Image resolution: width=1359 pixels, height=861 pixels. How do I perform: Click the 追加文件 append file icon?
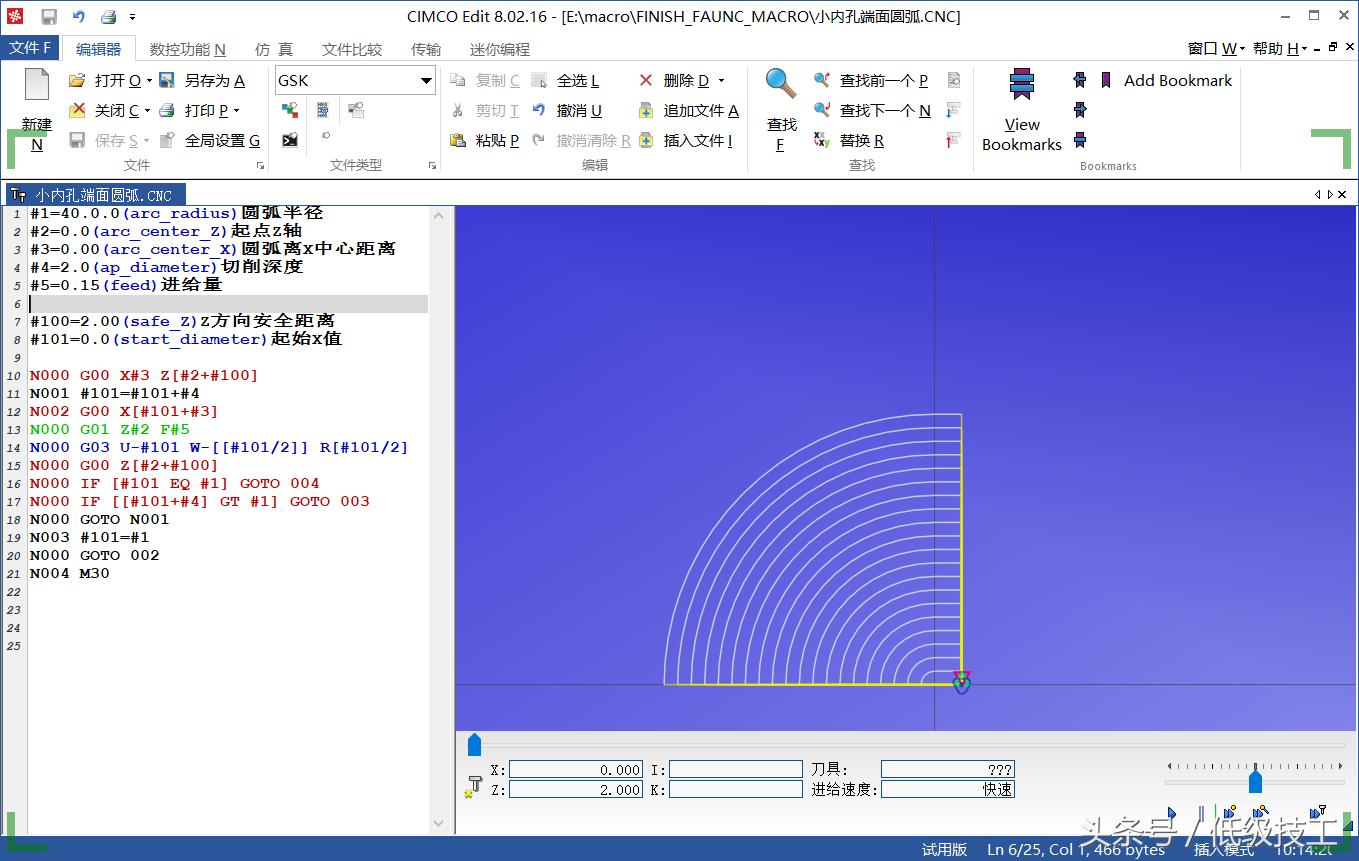click(x=646, y=111)
